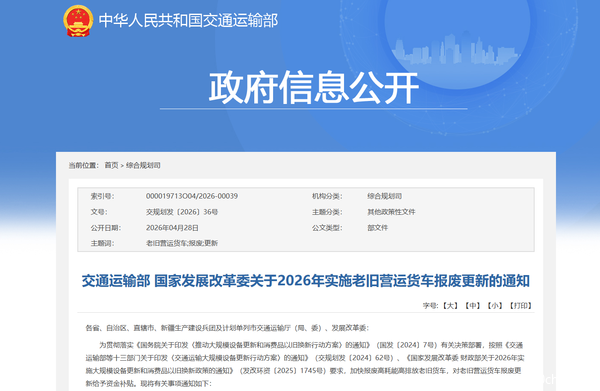Set font size to 中

[473, 306]
